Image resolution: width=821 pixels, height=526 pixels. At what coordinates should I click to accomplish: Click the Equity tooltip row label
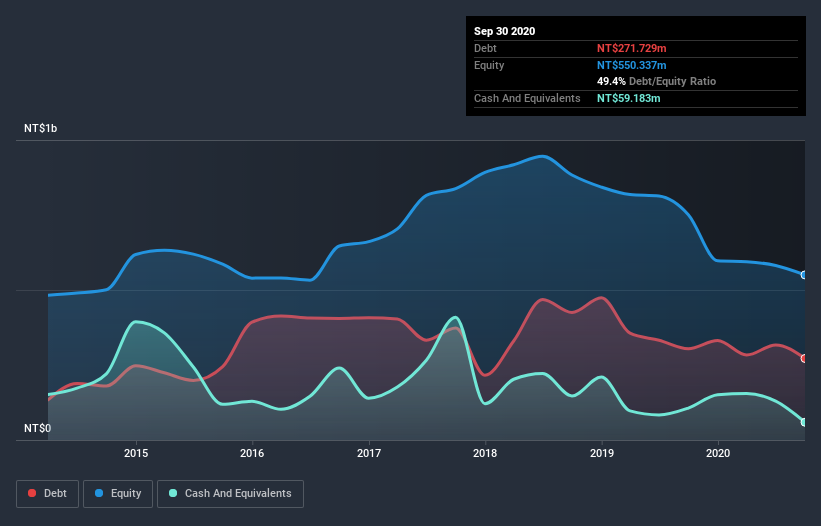(489, 65)
